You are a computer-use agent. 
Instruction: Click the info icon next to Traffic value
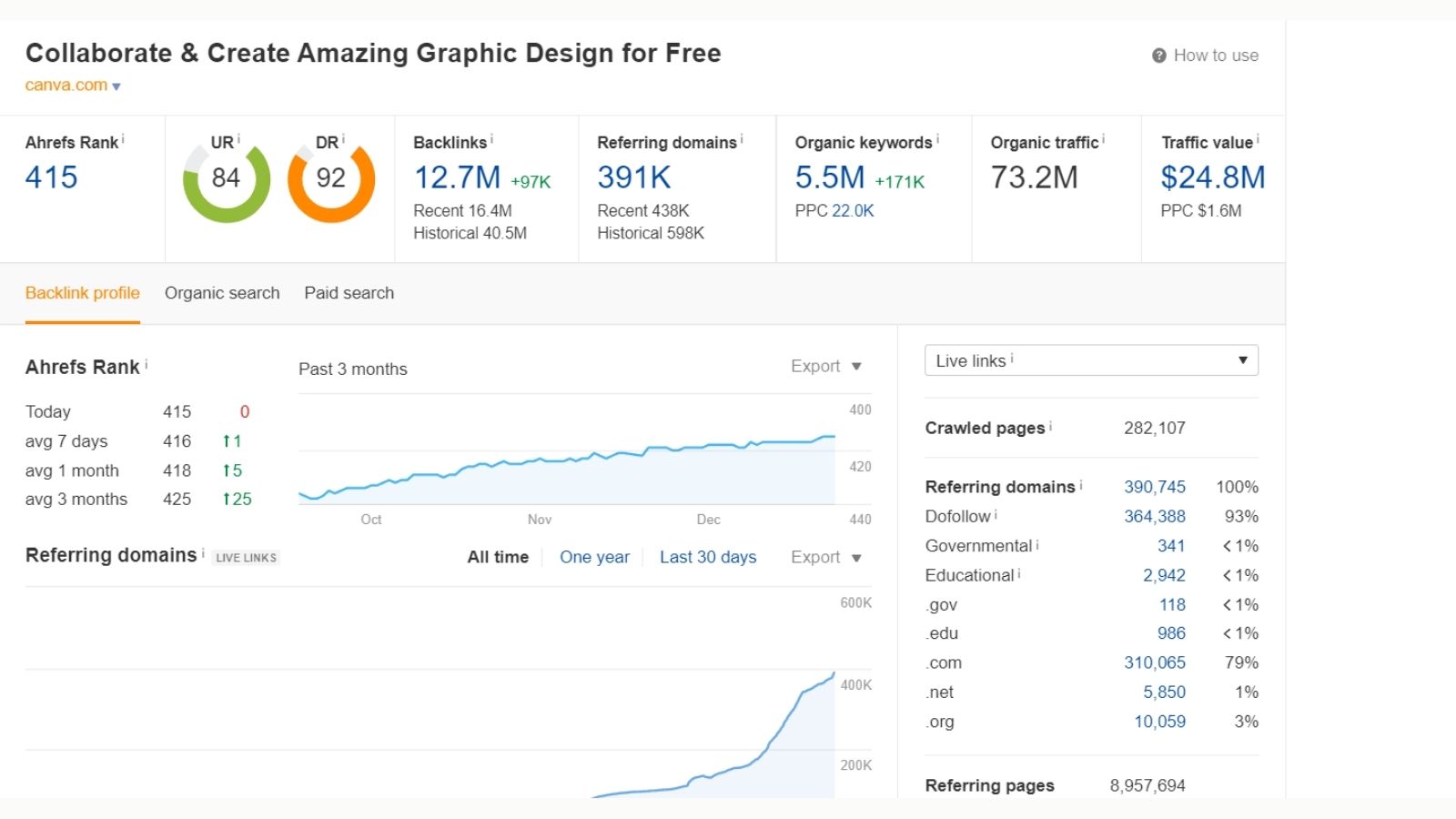click(x=1258, y=139)
